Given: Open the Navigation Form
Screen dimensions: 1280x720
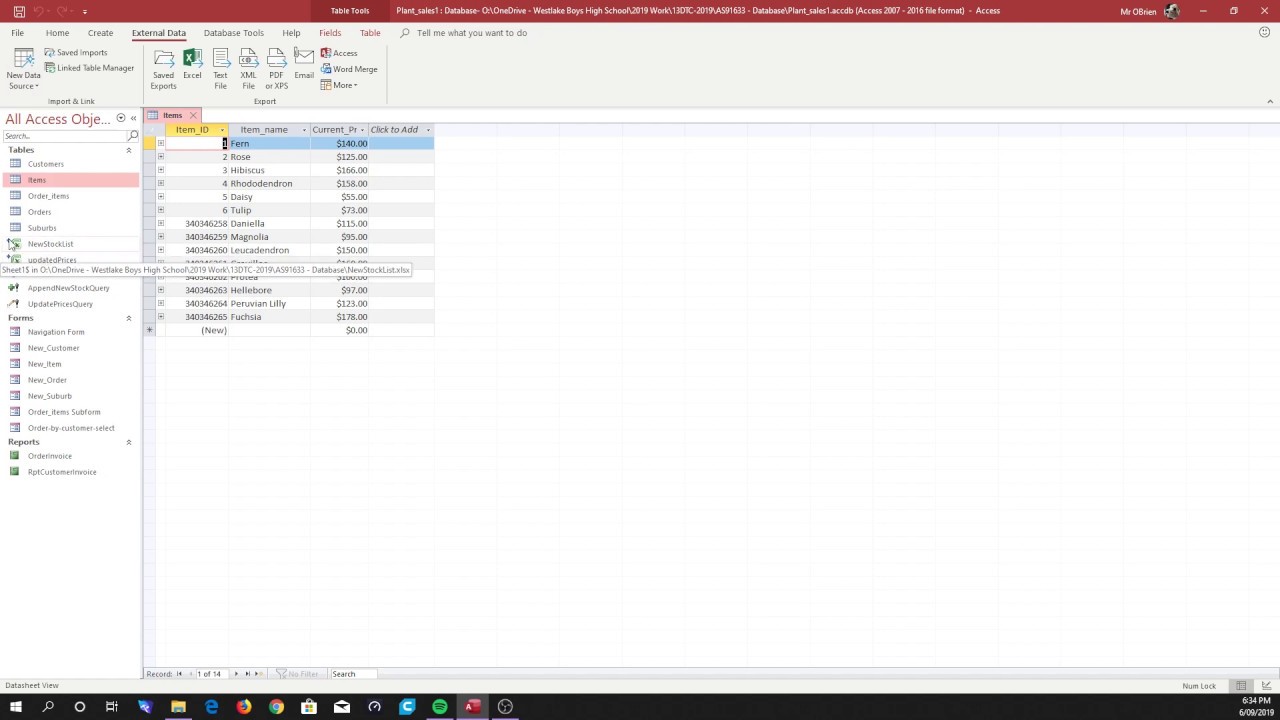Looking at the screenshot, I should pyautogui.click(x=56, y=332).
